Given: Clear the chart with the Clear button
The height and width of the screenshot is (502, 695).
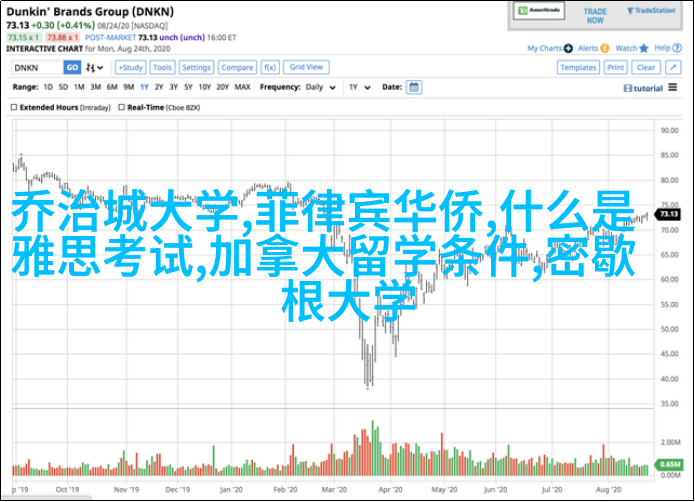Looking at the screenshot, I should point(646,68).
